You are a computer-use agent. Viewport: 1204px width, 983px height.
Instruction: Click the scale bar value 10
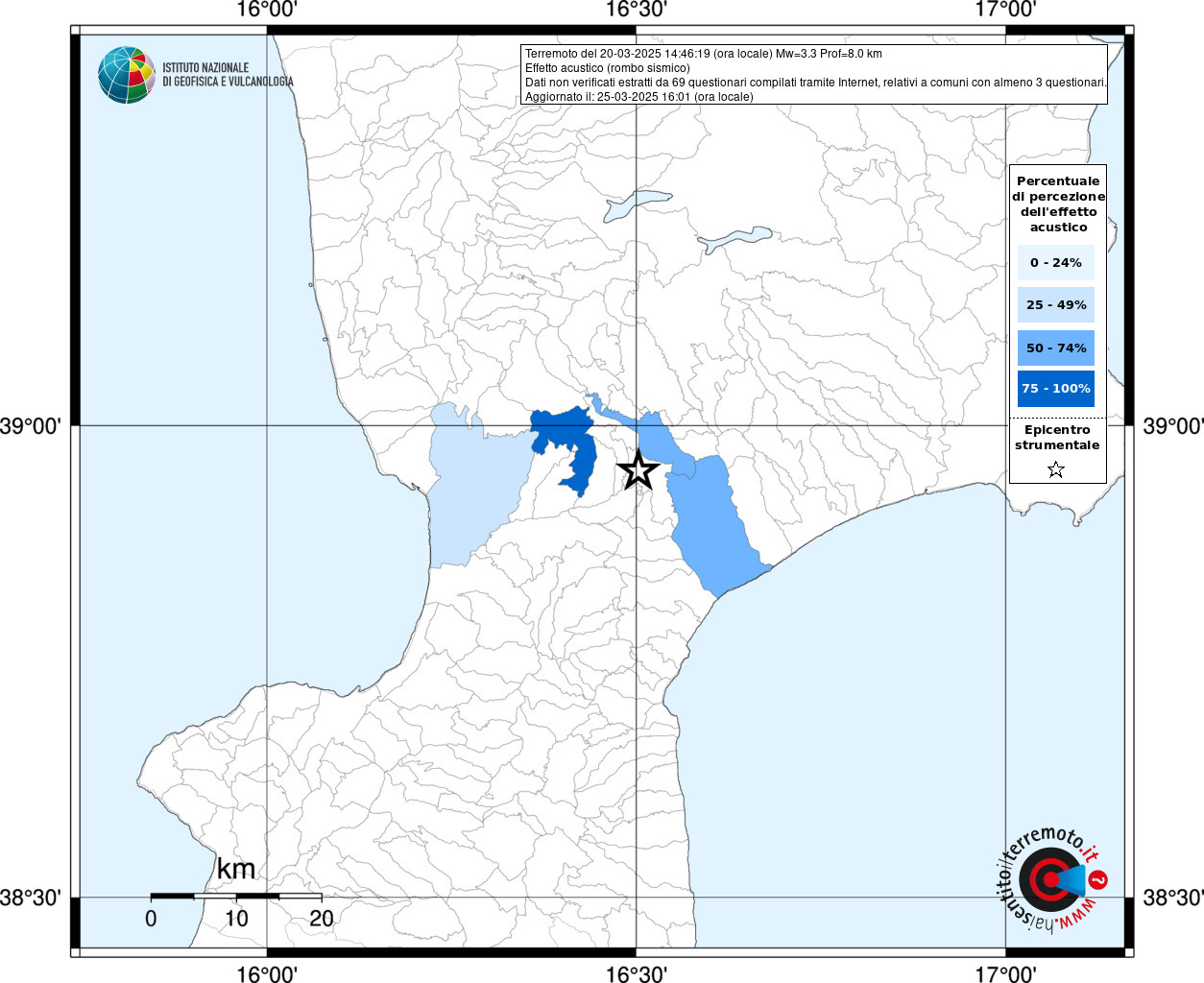236,919
